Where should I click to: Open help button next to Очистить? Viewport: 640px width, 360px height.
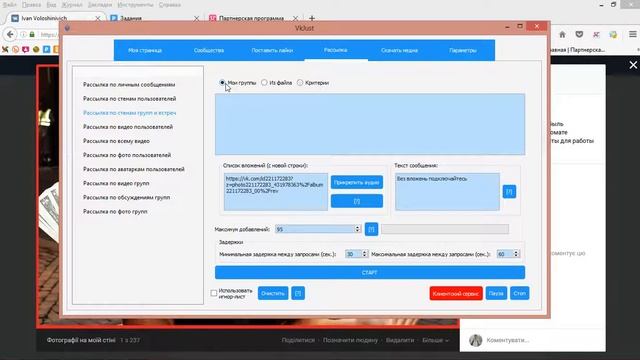(298, 293)
